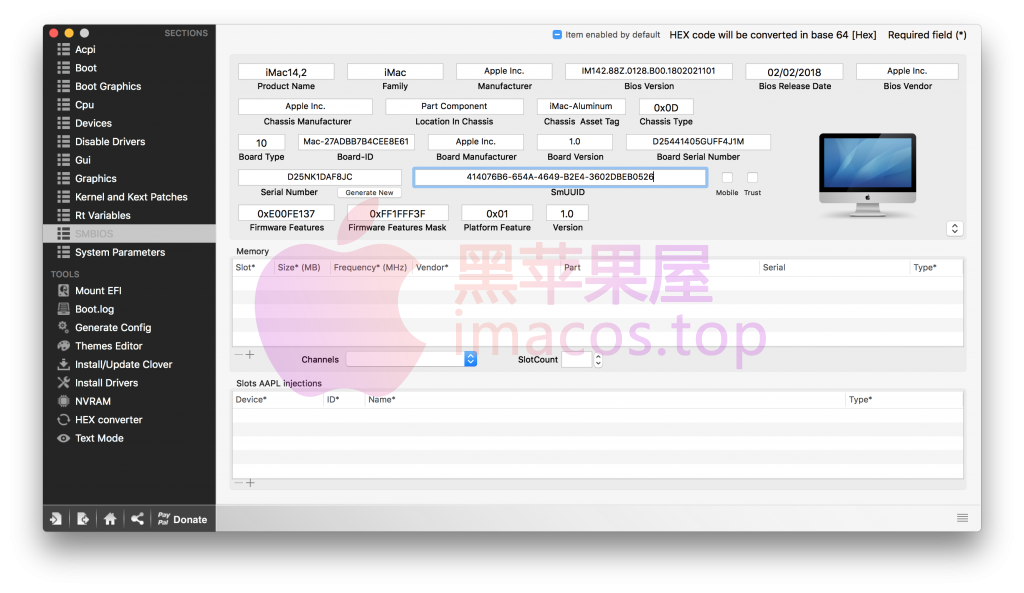Viewport: 1024px width, 593px height.
Task: Click the import configuration icon
Action: click(x=56, y=519)
